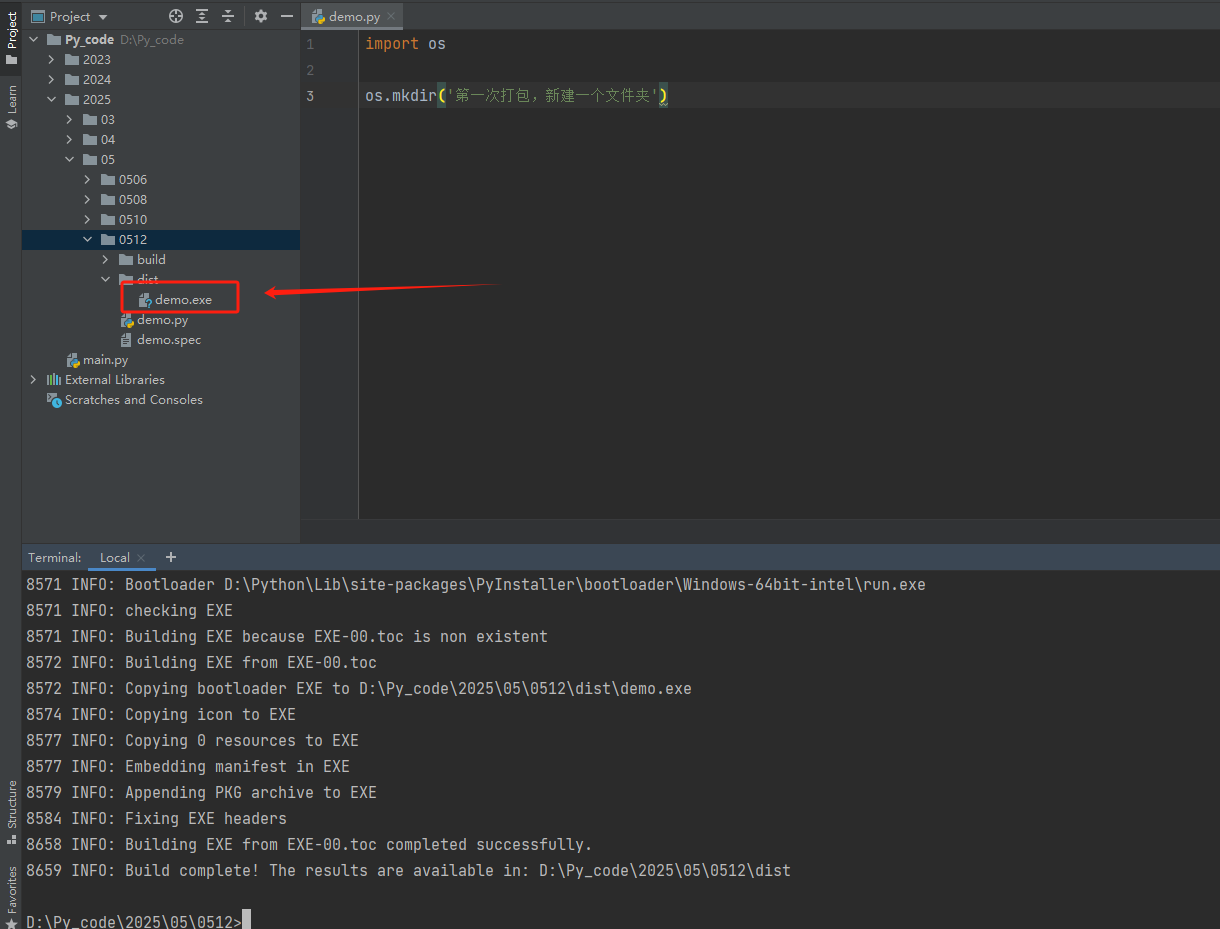Collapse the 0512 folder
1220x929 pixels.
(87, 240)
